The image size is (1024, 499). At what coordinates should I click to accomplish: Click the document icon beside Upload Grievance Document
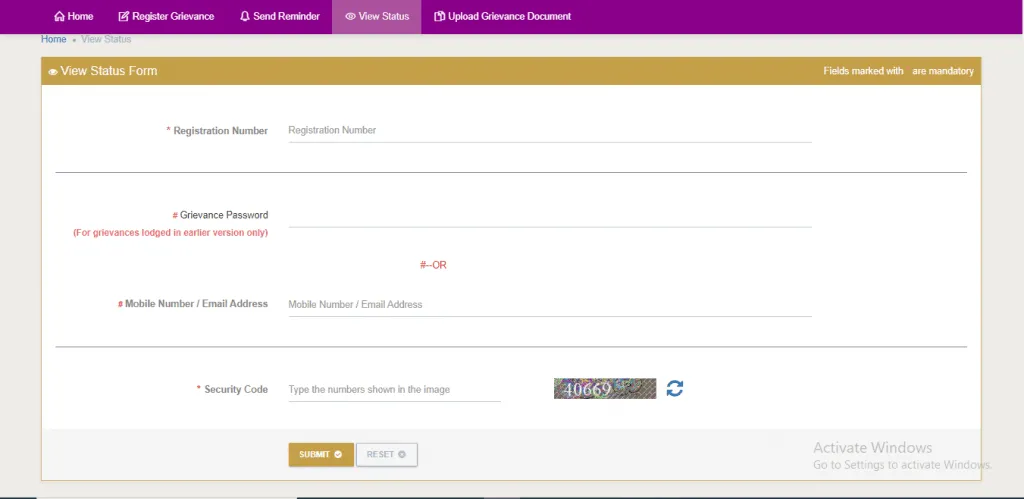(x=439, y=17)
